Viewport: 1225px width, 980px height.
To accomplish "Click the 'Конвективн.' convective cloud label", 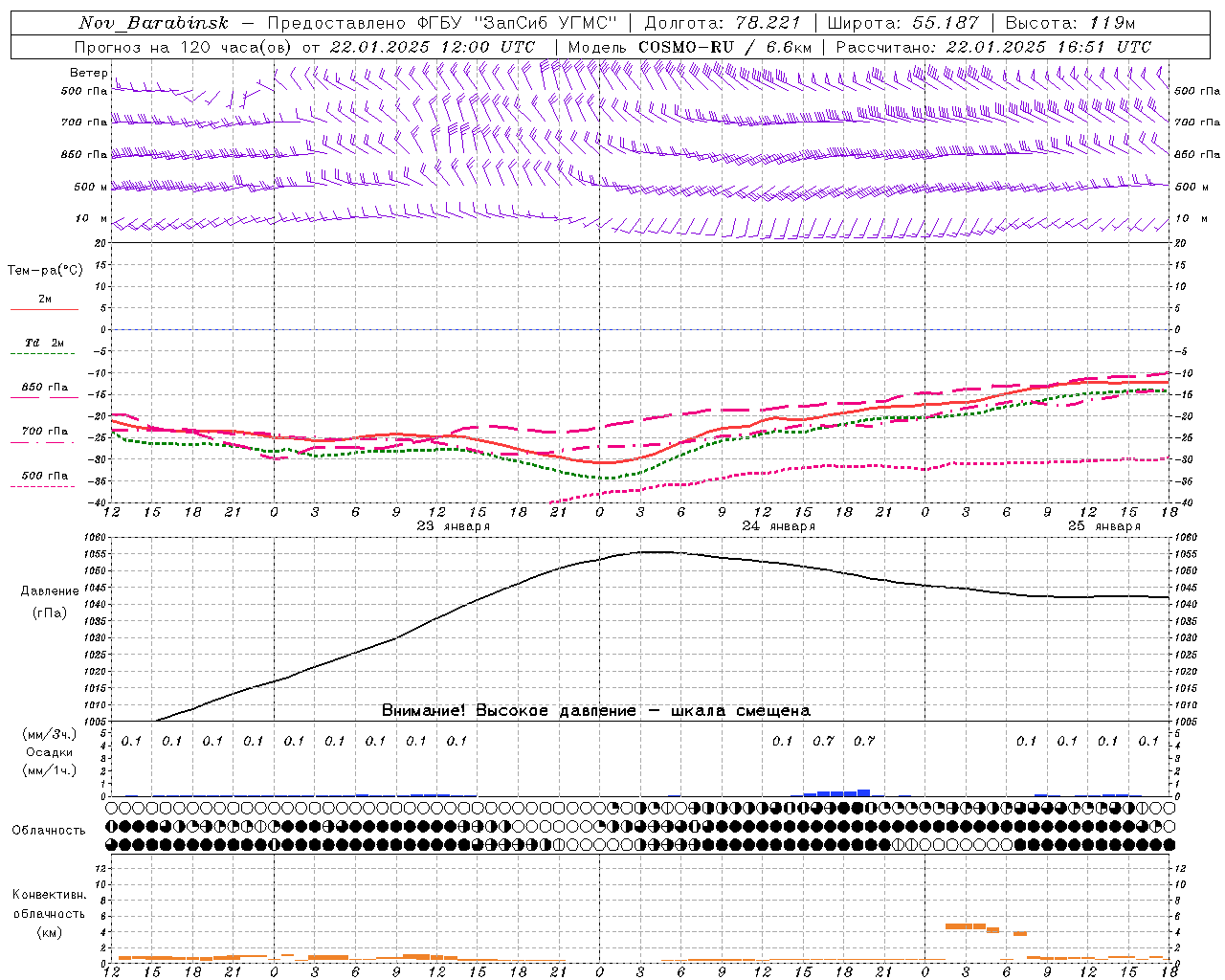I will coord(50,895).
